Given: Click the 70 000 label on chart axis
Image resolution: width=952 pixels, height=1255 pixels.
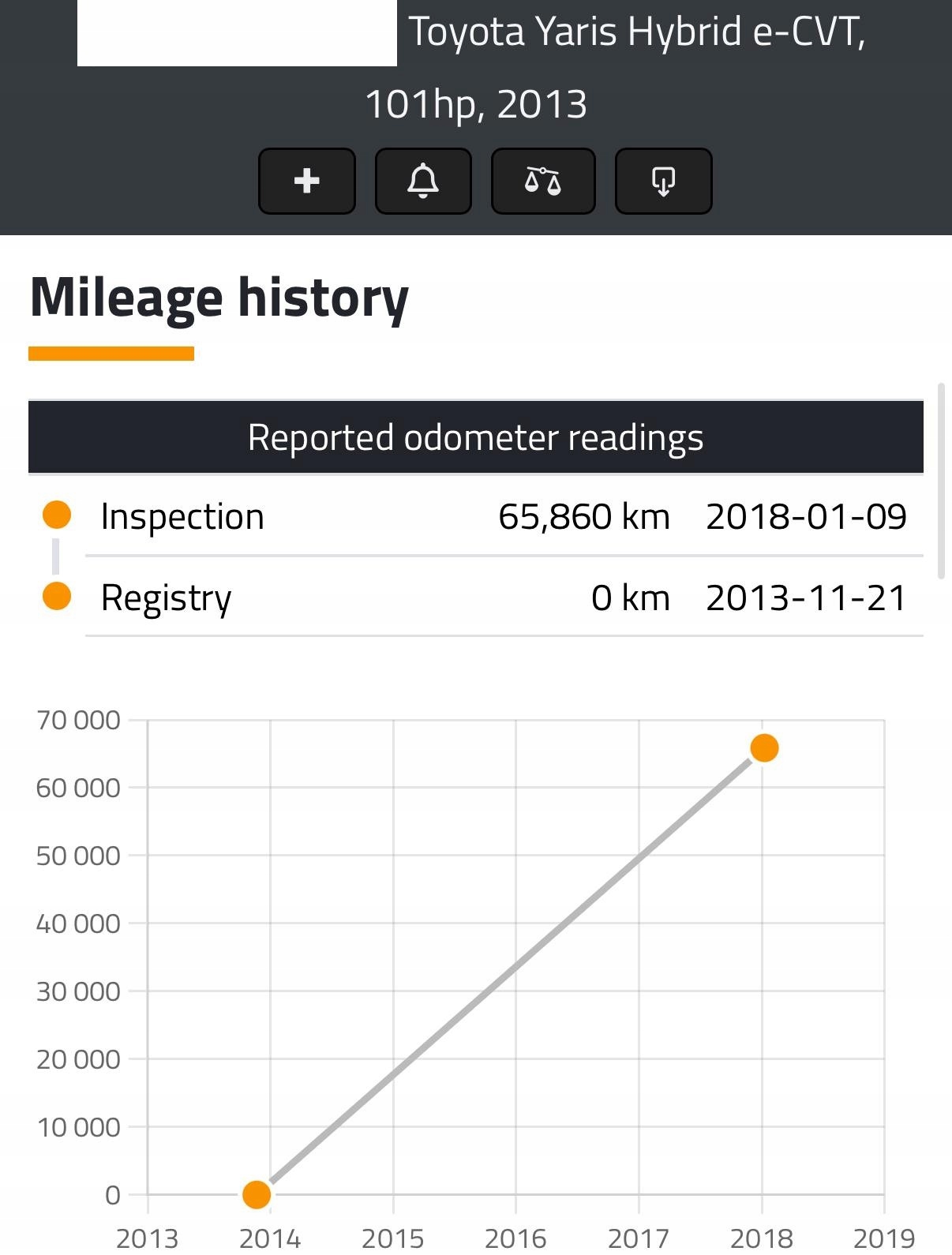Looking at the screenshot, I should coord(78,720).
